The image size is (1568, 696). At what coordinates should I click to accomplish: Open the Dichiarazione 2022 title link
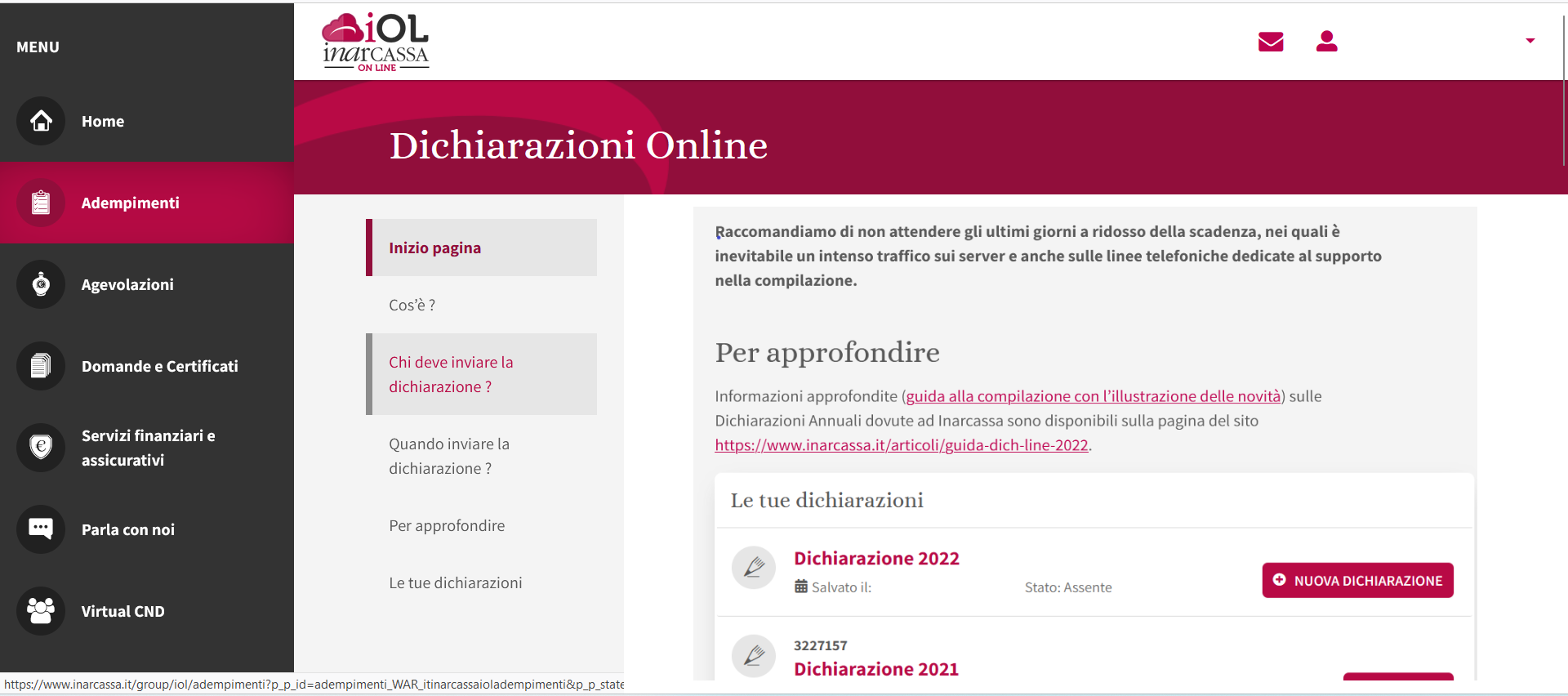[876, 558]
